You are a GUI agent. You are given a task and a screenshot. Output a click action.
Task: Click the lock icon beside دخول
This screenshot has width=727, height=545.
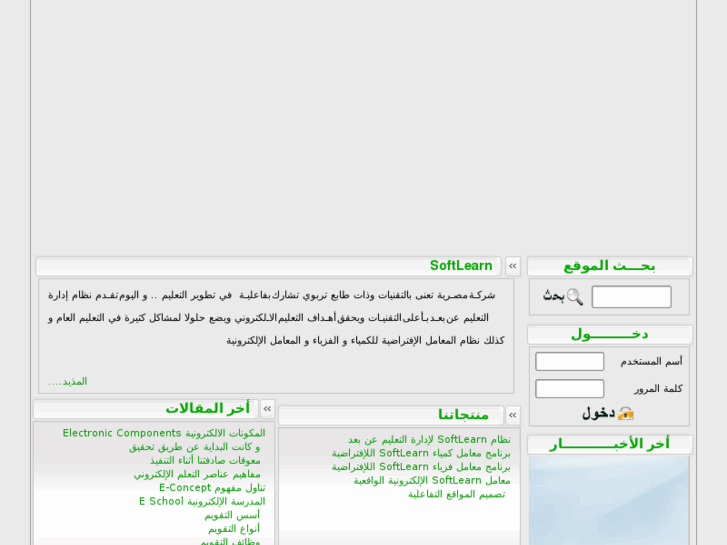click(625, 413)
